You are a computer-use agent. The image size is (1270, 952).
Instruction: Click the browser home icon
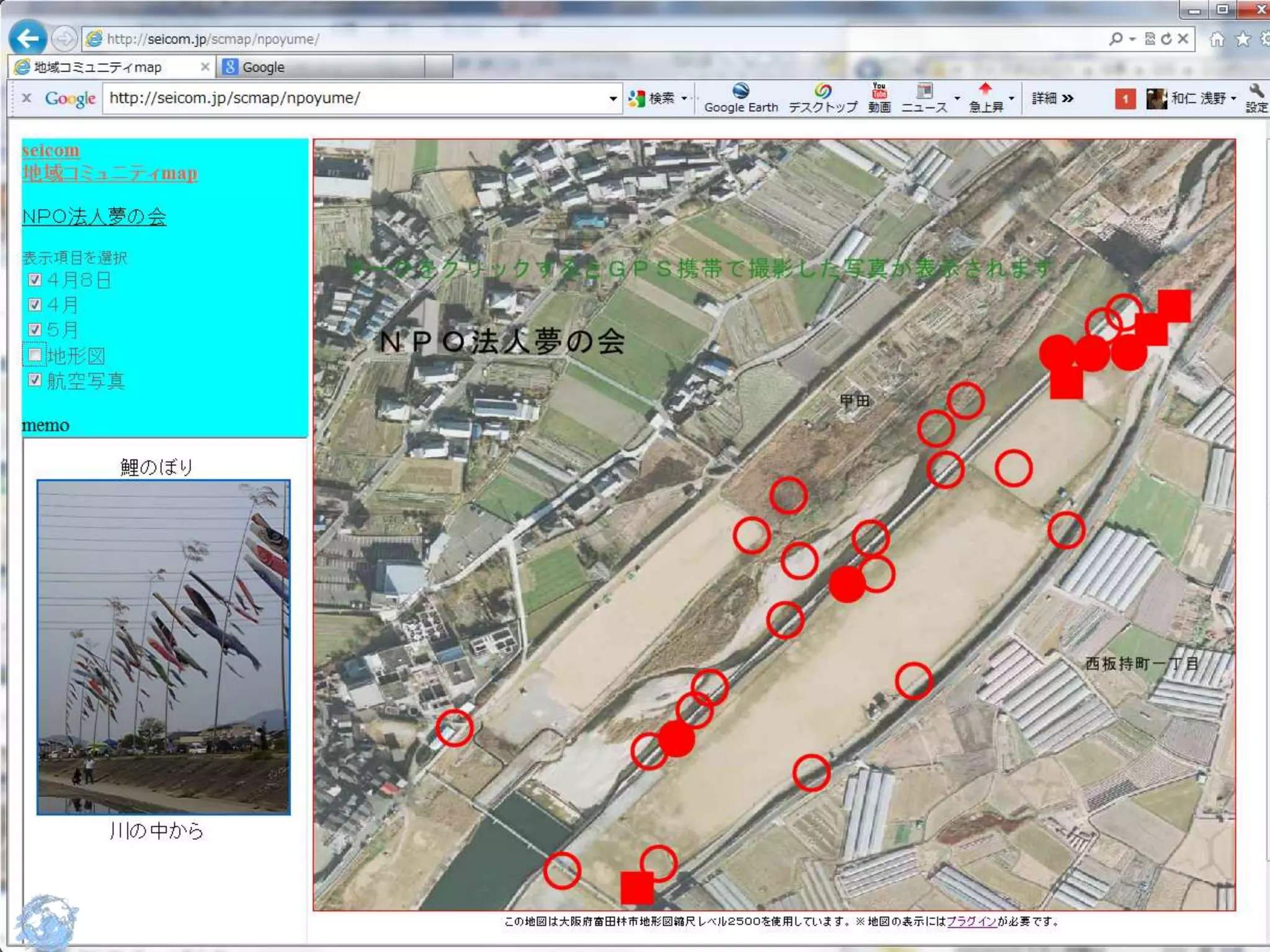pos(1217,39)
